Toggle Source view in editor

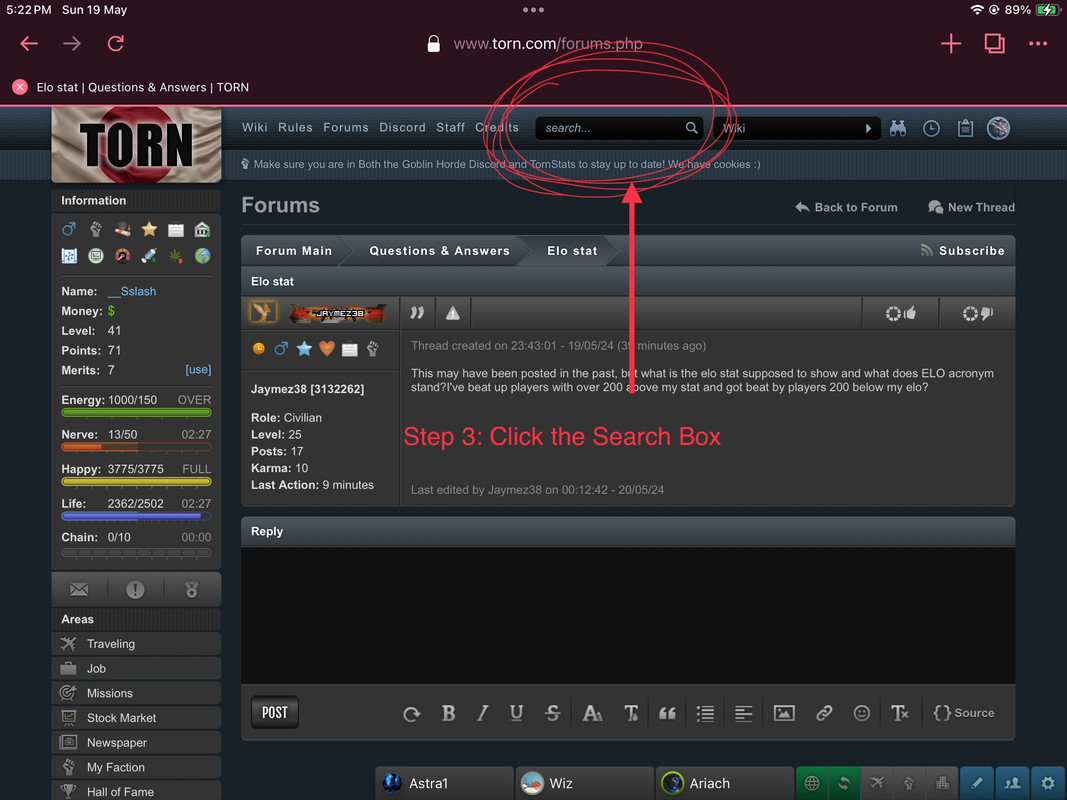[x=964, y=713]
